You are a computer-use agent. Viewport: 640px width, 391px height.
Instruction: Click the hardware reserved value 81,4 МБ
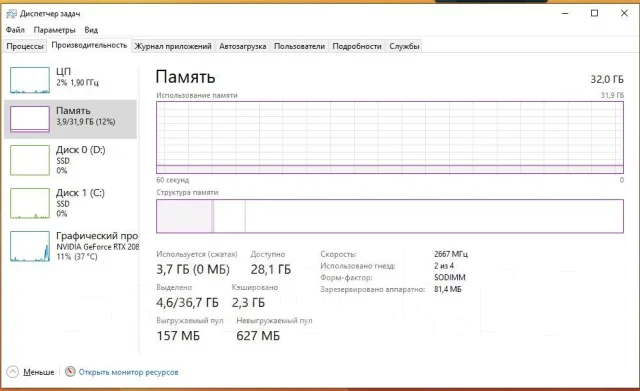[448, 289]
